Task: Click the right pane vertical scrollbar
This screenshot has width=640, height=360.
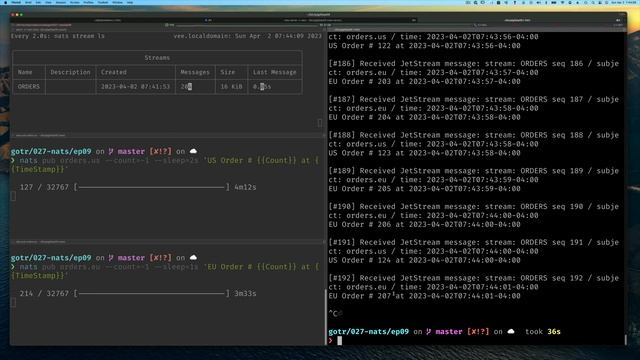Action: [625, 340]
